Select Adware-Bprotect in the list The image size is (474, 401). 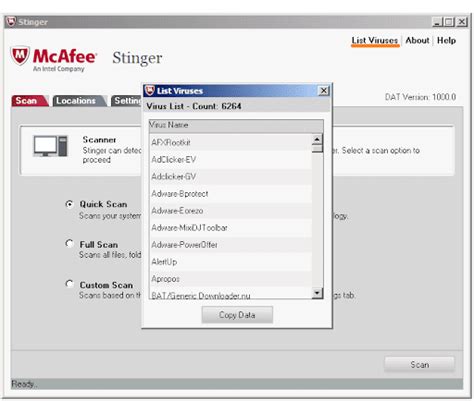pos(231,193)
